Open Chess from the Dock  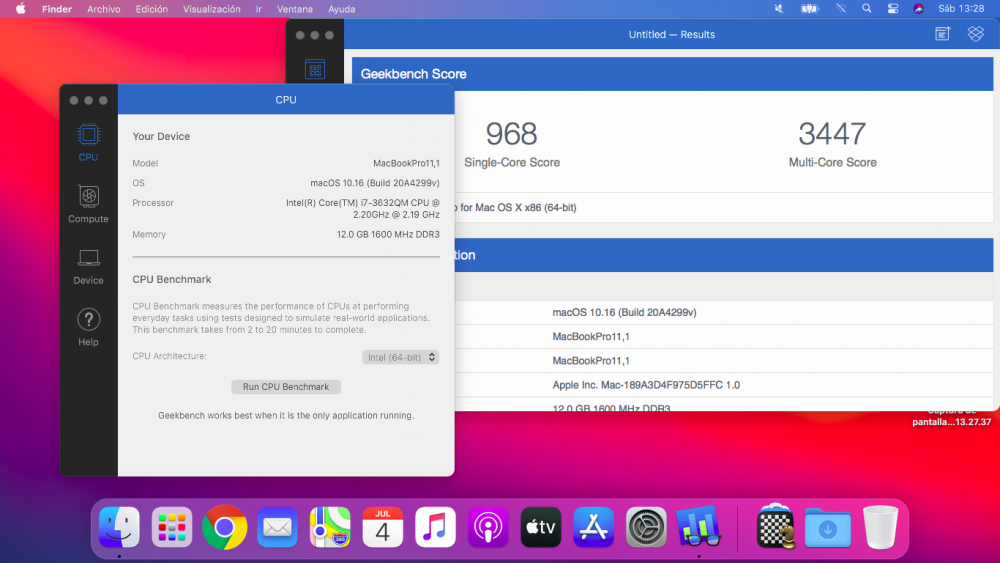coord(776,527)
